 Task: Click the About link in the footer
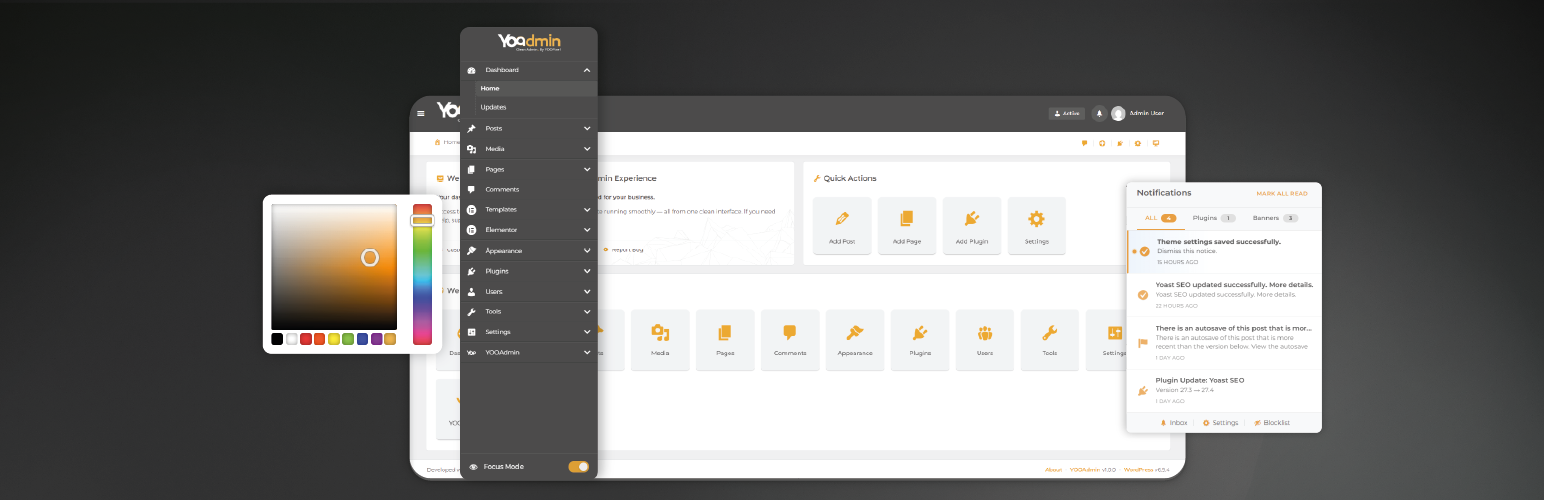[x=1053, y=469]
